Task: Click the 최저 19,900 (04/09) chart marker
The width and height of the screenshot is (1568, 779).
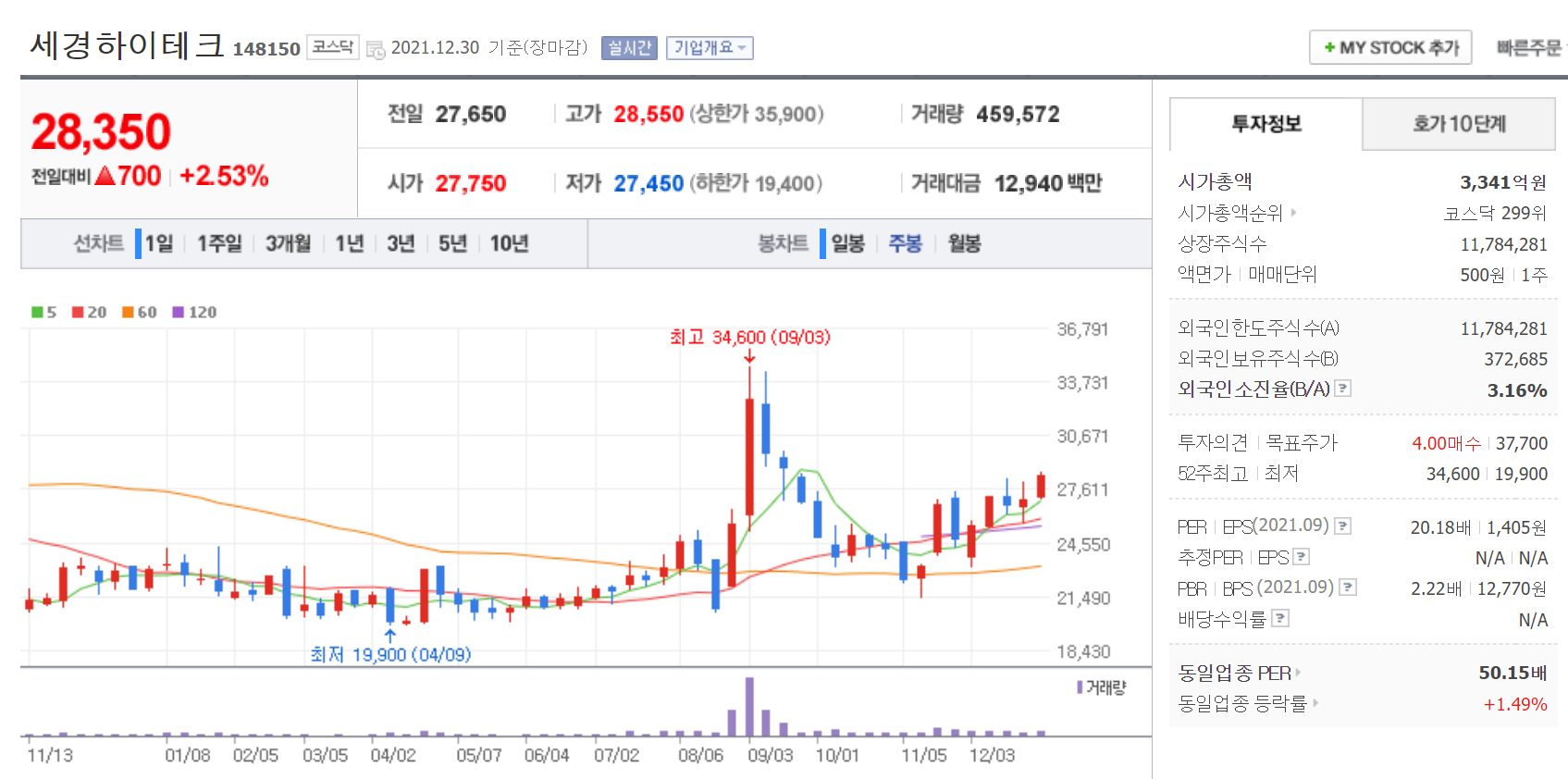Action: click(390, 655)
